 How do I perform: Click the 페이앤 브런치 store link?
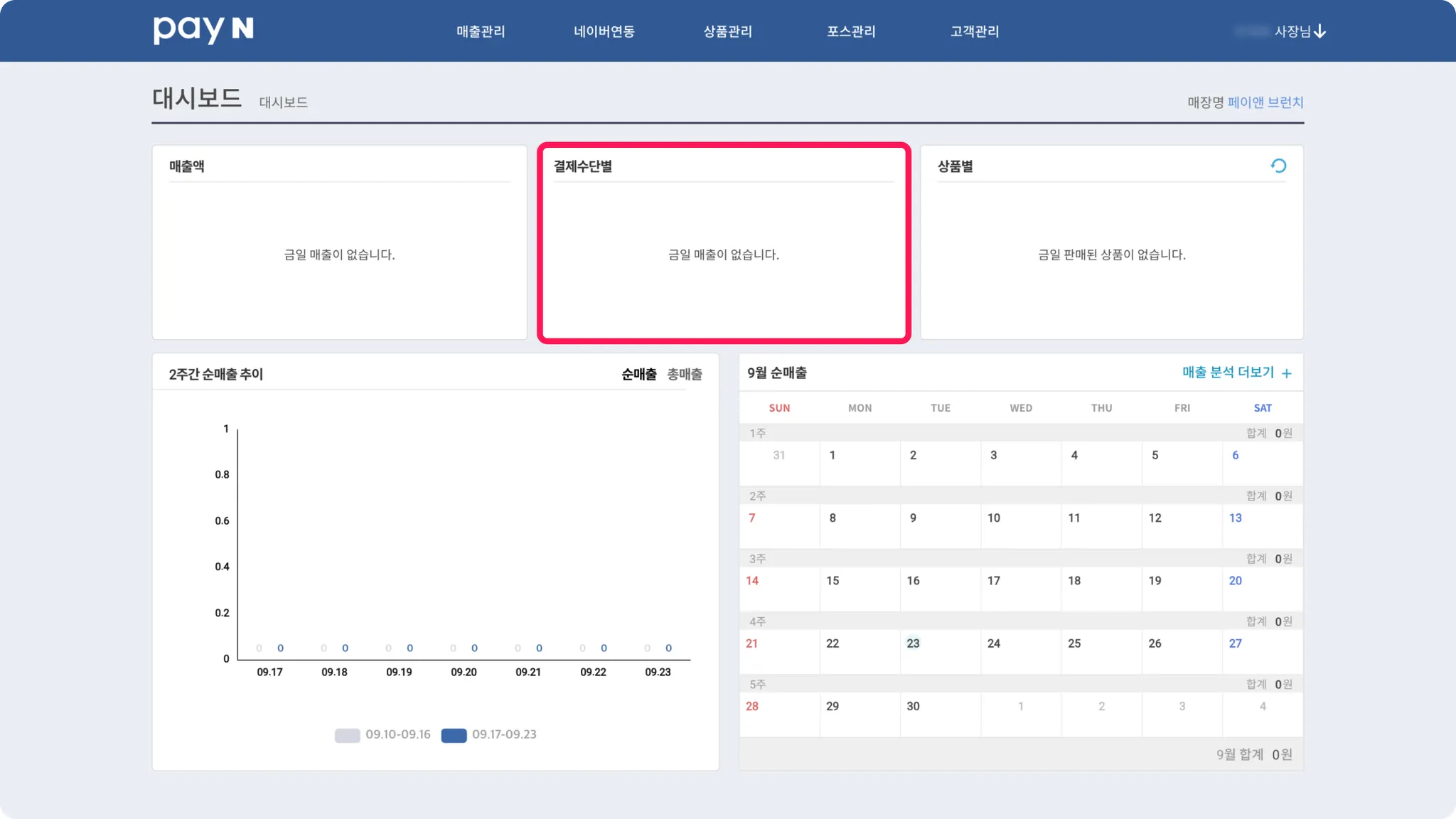(x=1265, y=102)
